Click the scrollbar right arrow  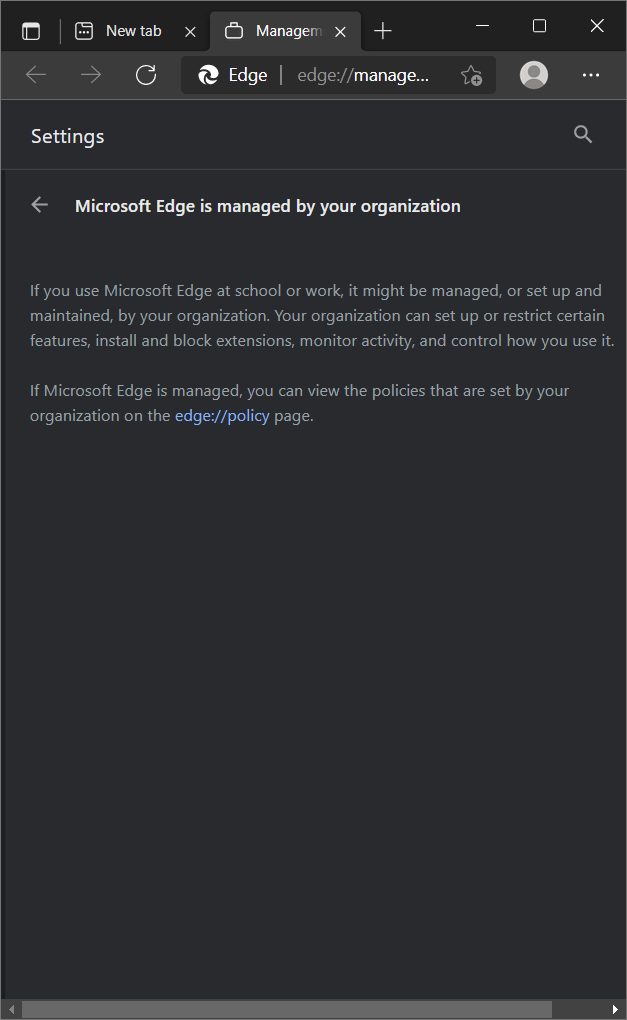616,1009
